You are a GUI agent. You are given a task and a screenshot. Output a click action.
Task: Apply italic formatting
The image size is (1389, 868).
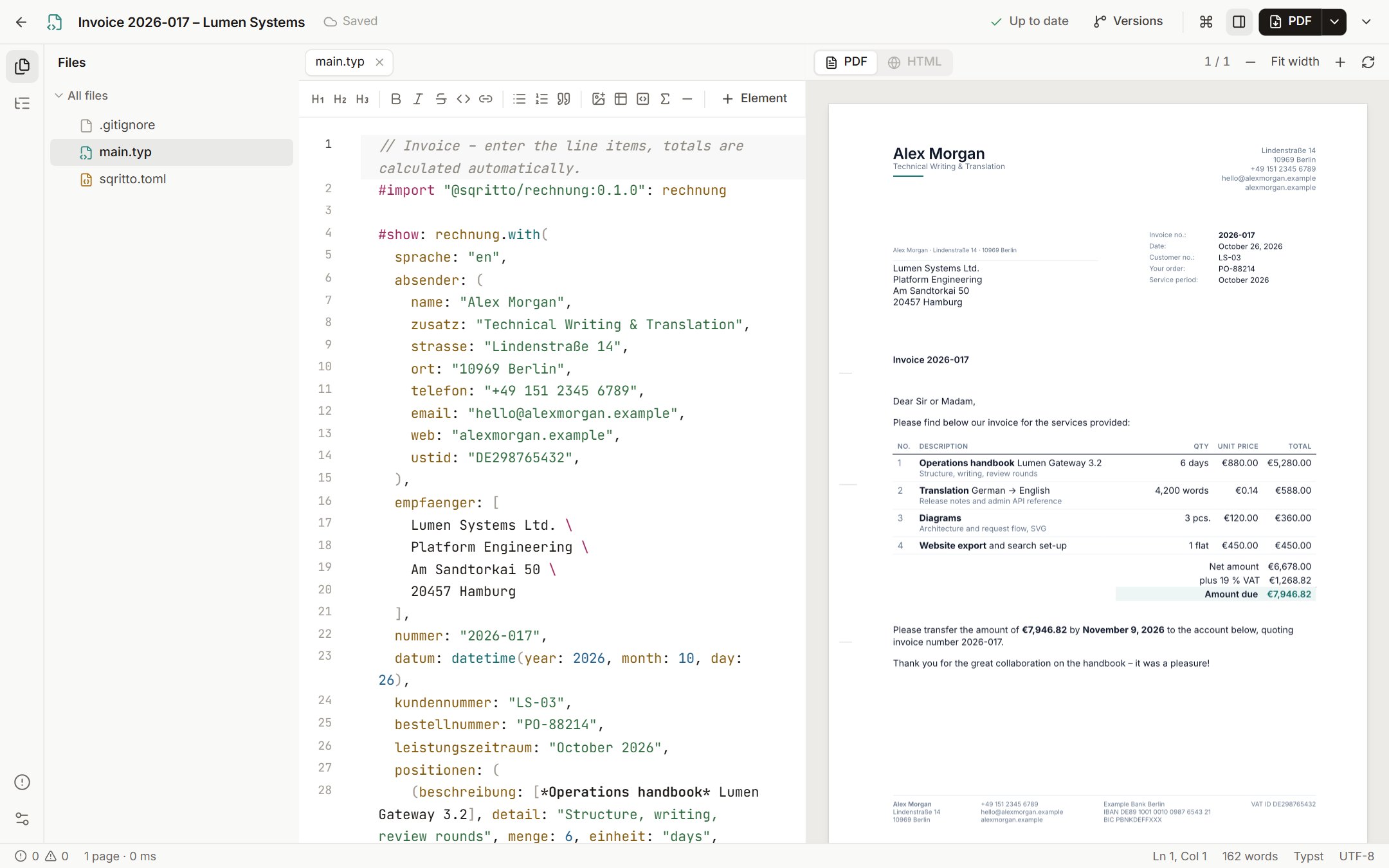pyautogui.click(x=418, y=99)
